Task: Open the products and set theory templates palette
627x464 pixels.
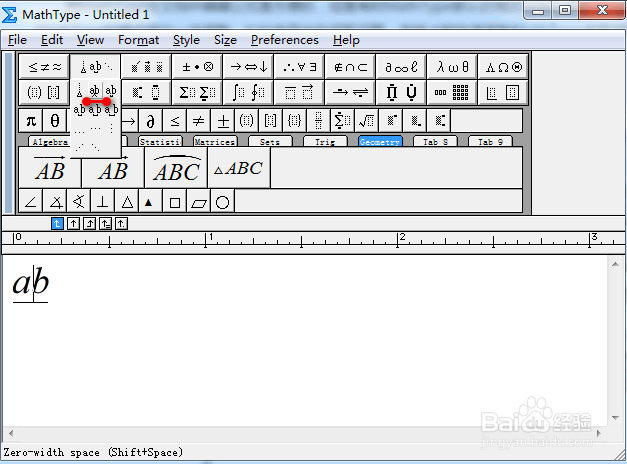Action: [x=401, y=92]
